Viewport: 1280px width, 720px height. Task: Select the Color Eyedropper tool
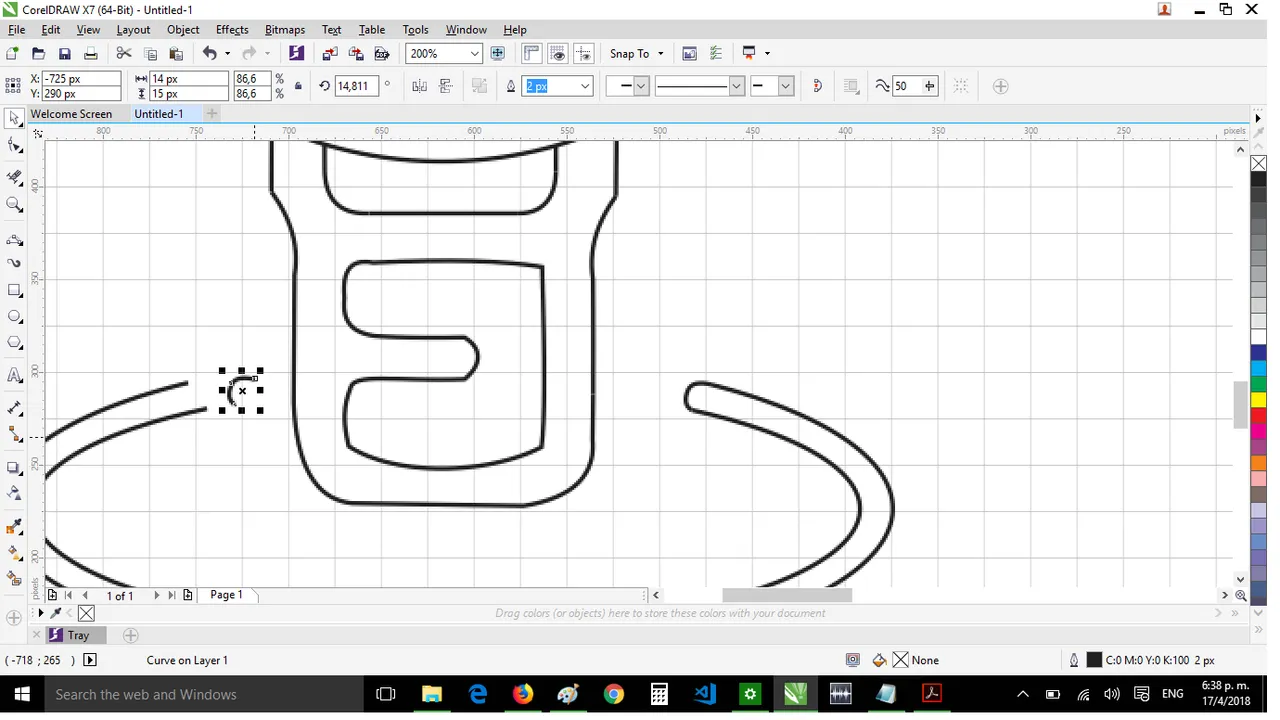(14, 527)
